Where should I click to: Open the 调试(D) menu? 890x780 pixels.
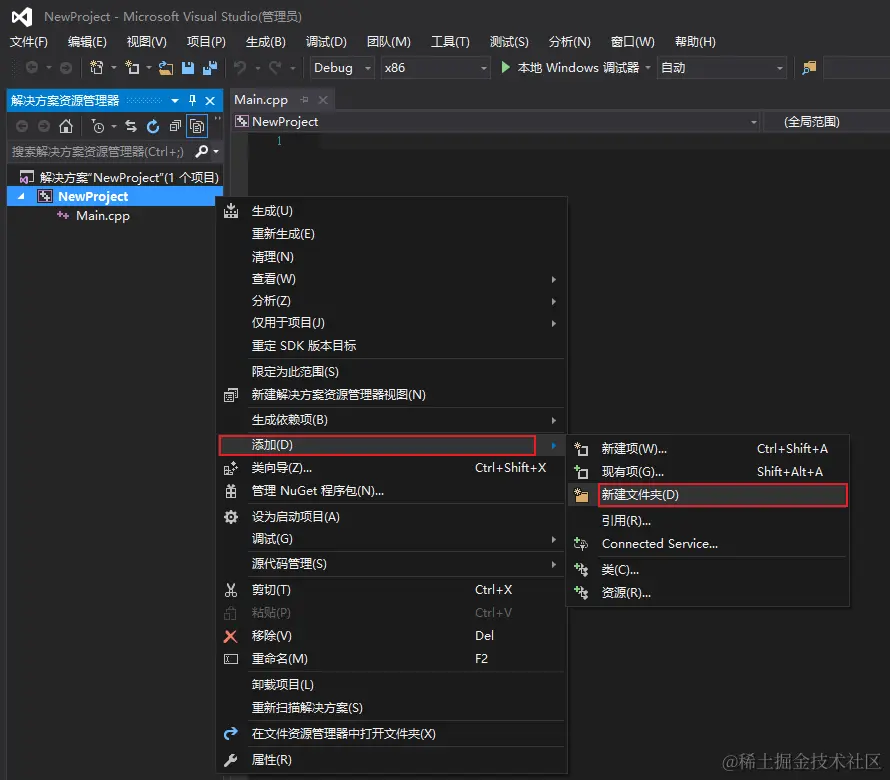[x=326, y=41]
